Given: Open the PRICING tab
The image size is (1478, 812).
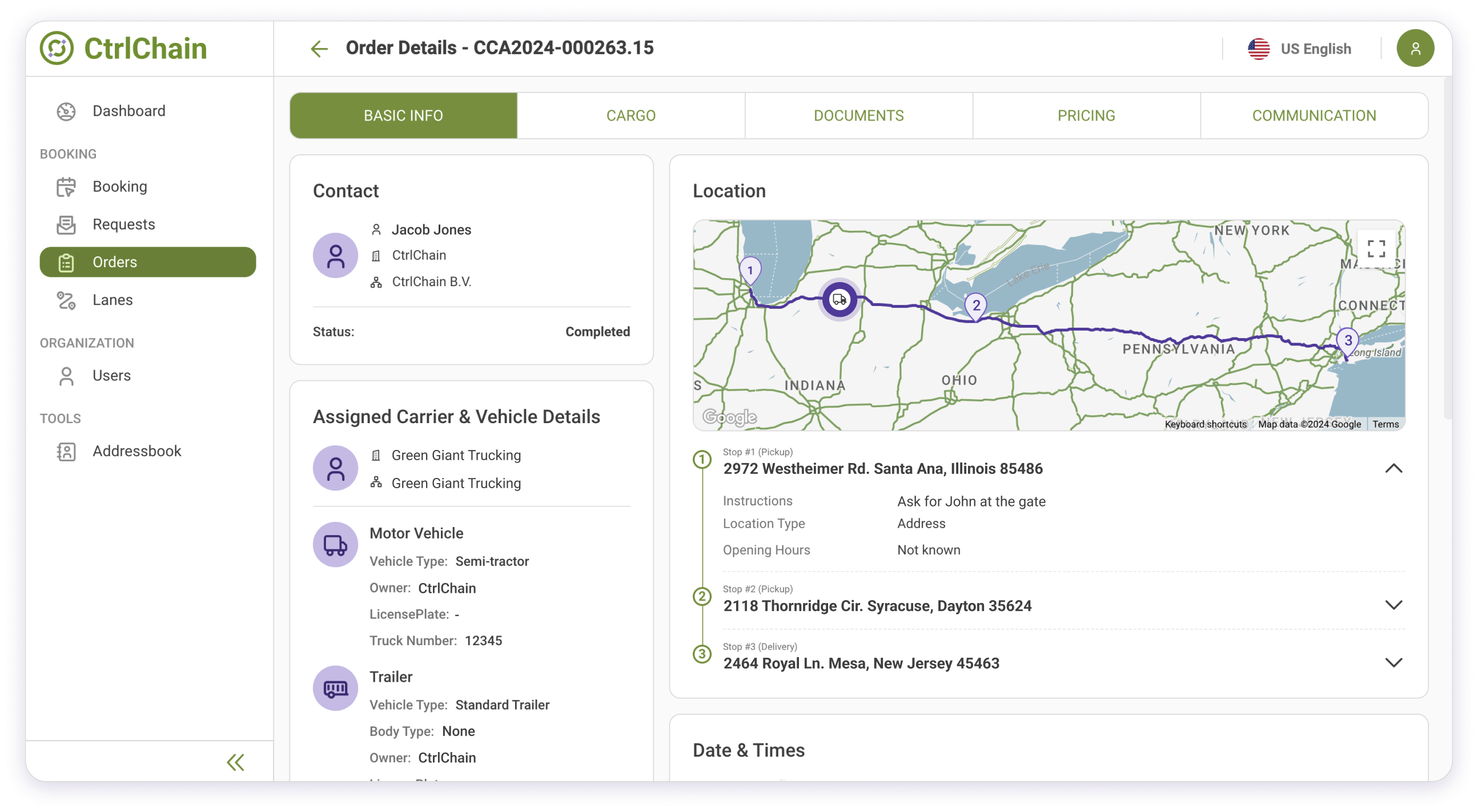Looking at the screenshot, I should pos(1086,115).
